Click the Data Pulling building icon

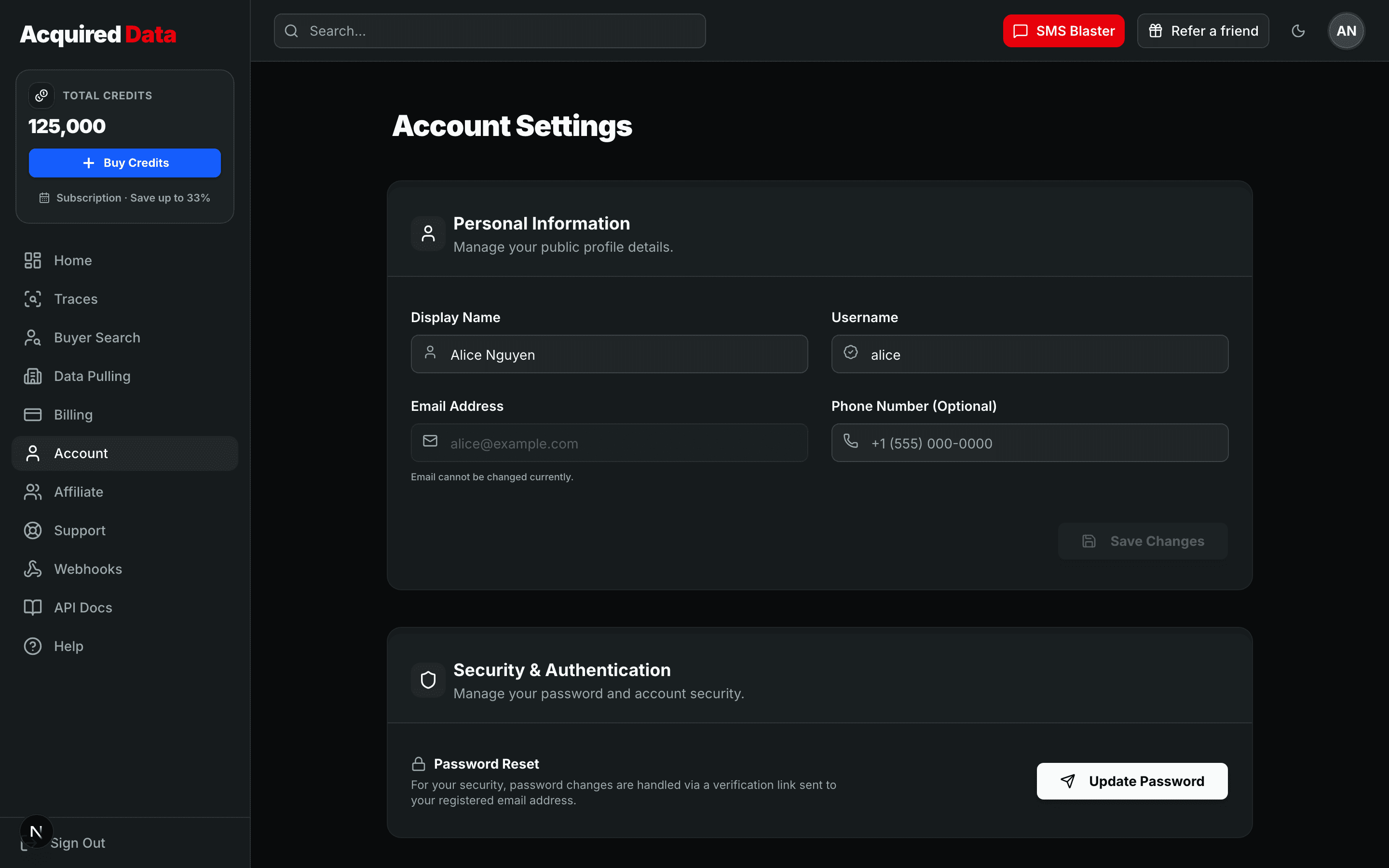[x=33, y=376]
